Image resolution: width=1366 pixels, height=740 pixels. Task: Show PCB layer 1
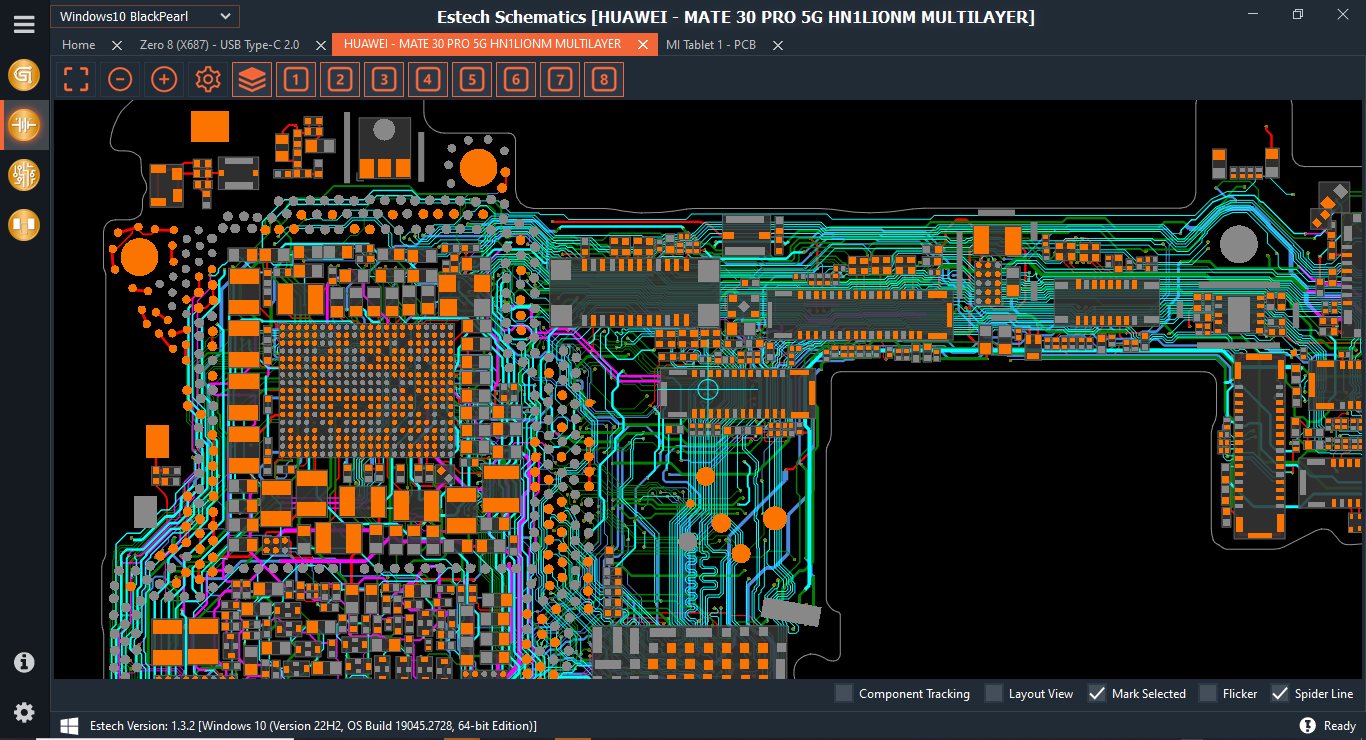(x=296, y=79)
